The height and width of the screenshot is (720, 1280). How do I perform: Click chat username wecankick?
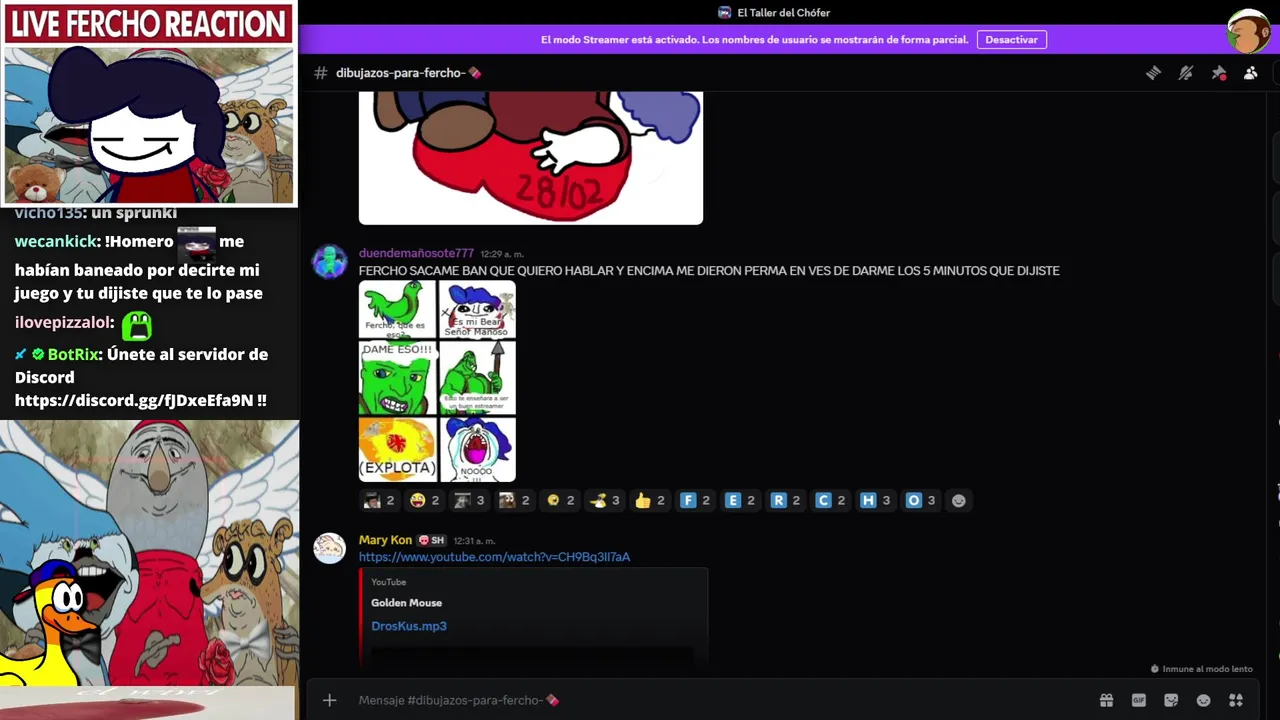click(x=56, y=242)
